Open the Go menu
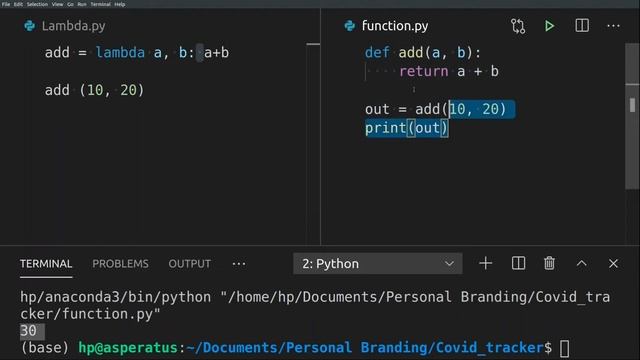The height and width of the screenshot is (360, 640). (70, 4)
